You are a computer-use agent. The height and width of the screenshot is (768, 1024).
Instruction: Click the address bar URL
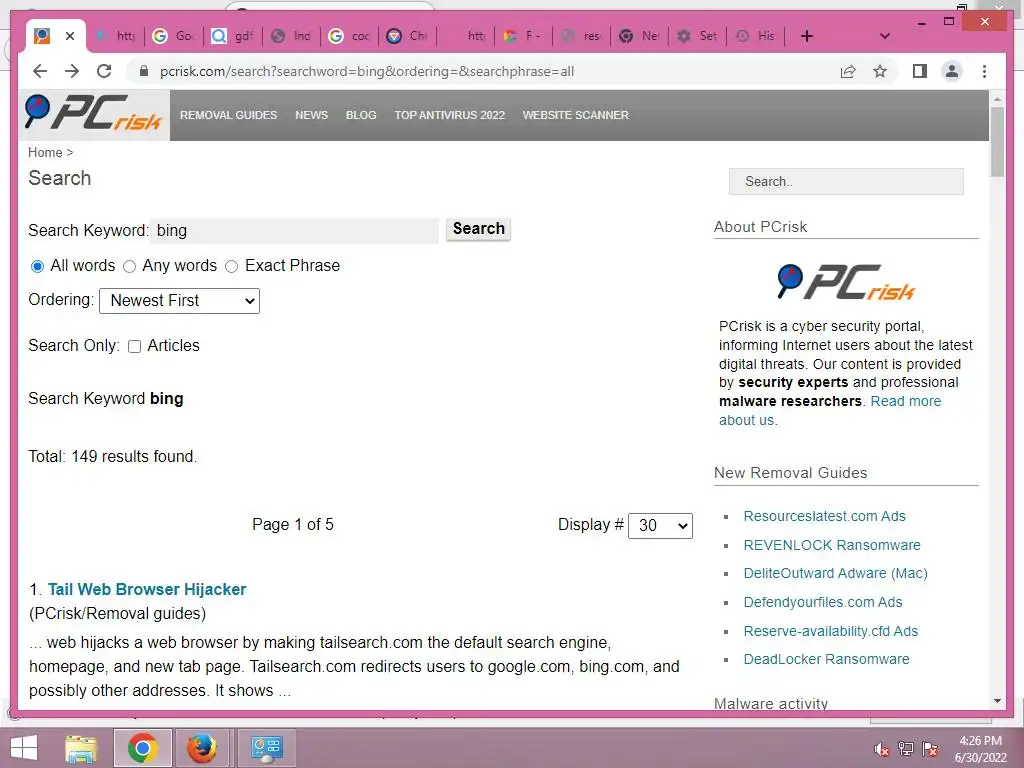click(366, 71)
